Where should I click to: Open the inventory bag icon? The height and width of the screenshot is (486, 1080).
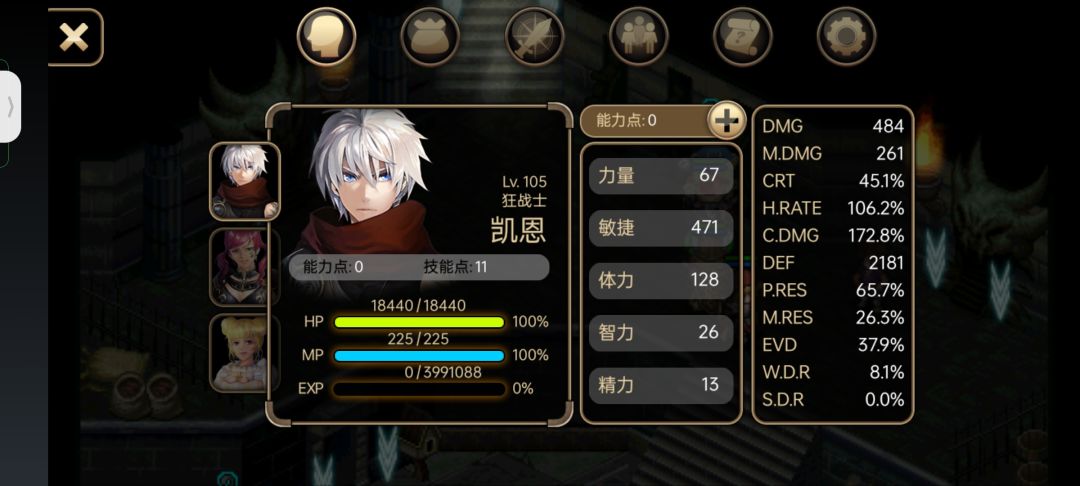click(x=430, y=36)
